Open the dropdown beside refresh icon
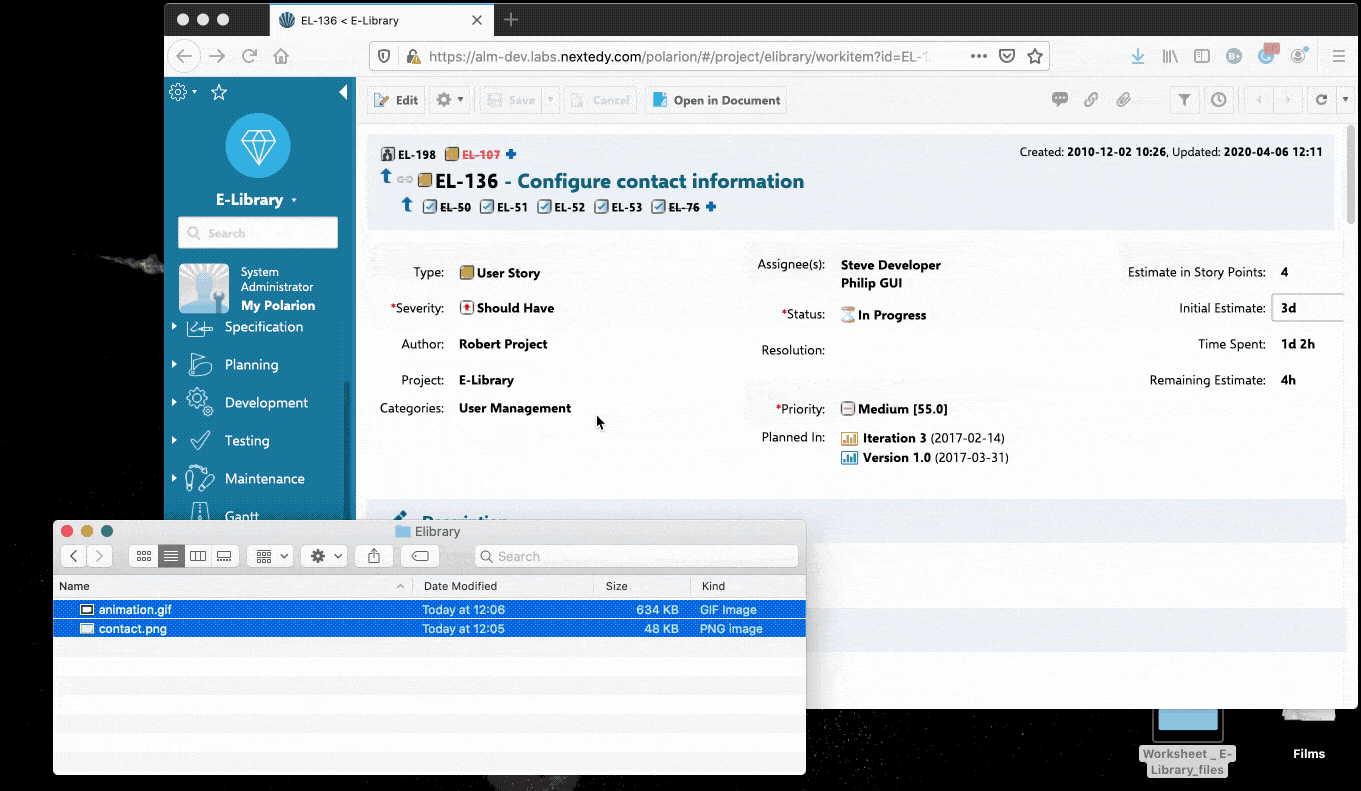Image resolution: width=1361 pixels, height=791 pixels. point(1346,100)
